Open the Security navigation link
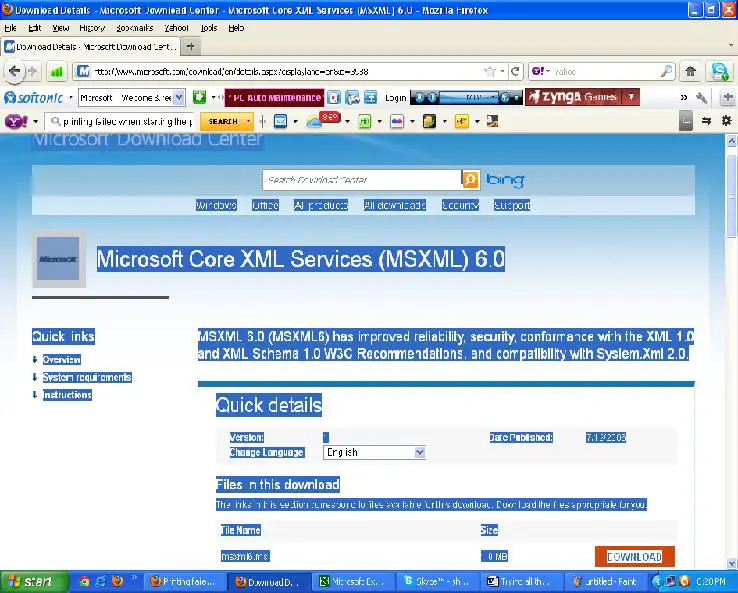This screenshot has width=738, height=593. point(460,205)
